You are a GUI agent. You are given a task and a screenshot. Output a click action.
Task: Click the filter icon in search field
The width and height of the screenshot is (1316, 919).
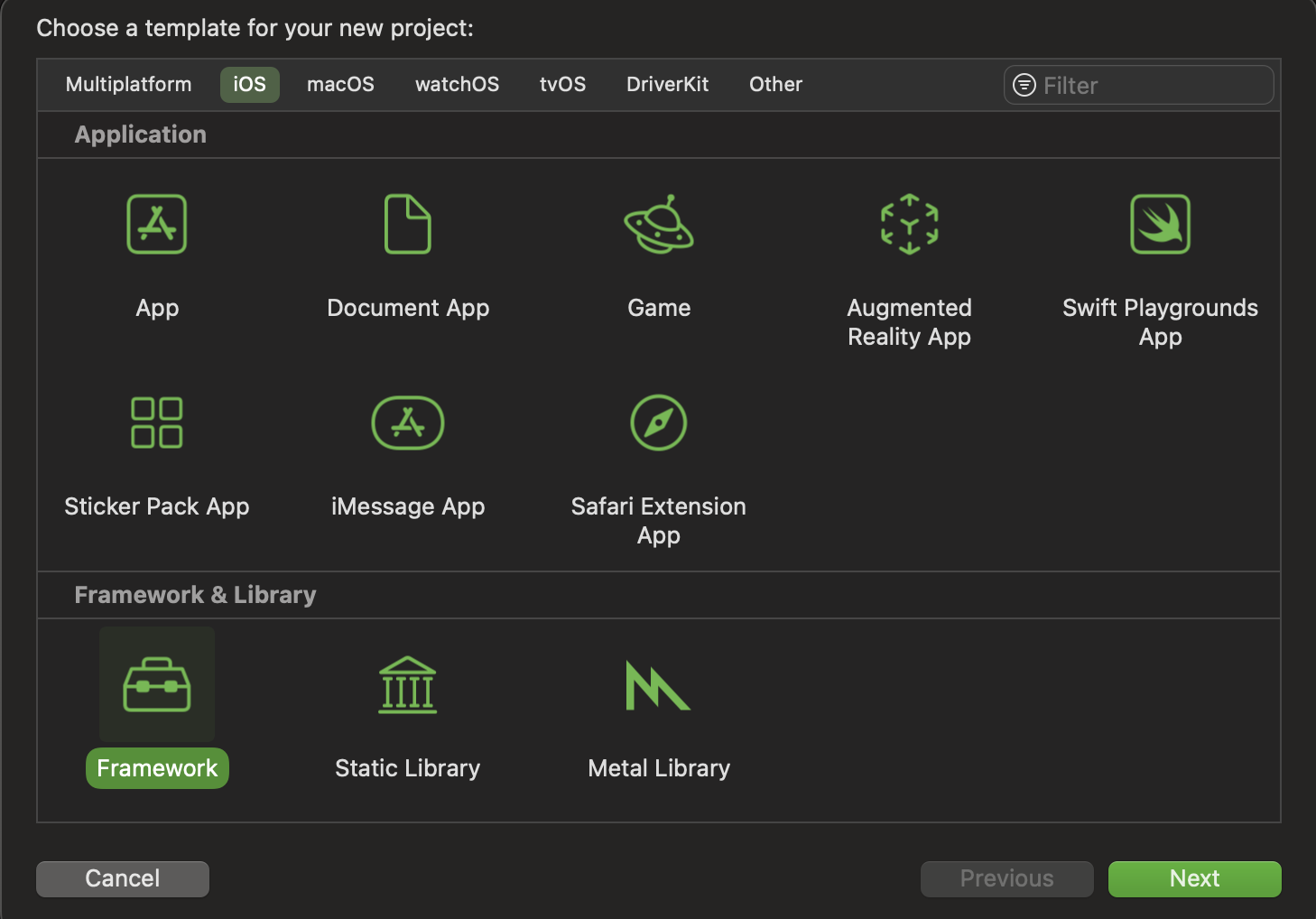tap(1024, 85)
